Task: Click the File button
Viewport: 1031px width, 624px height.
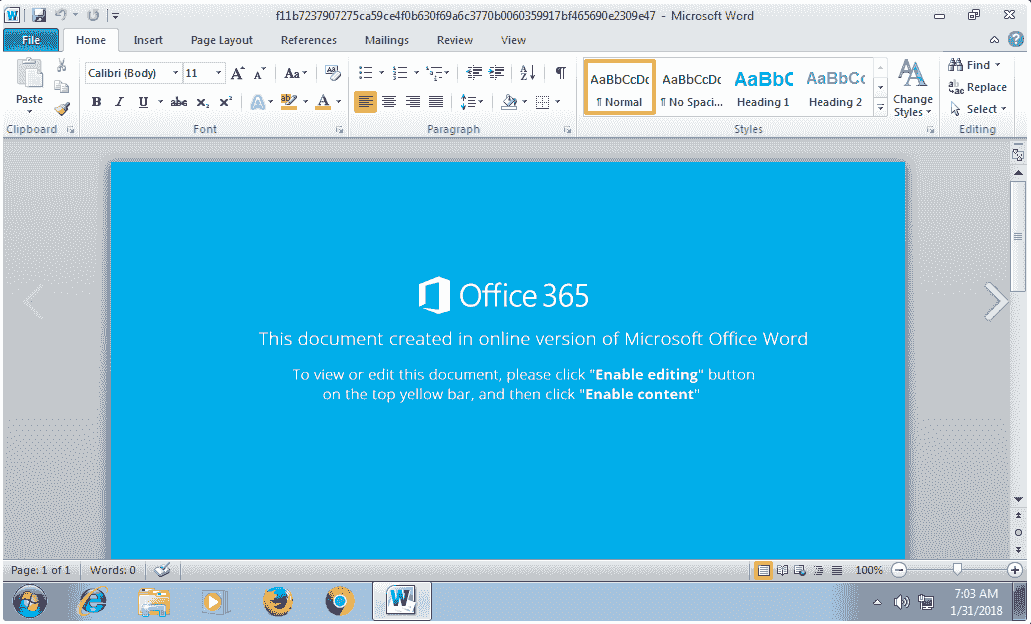Action: coord(30,40)
